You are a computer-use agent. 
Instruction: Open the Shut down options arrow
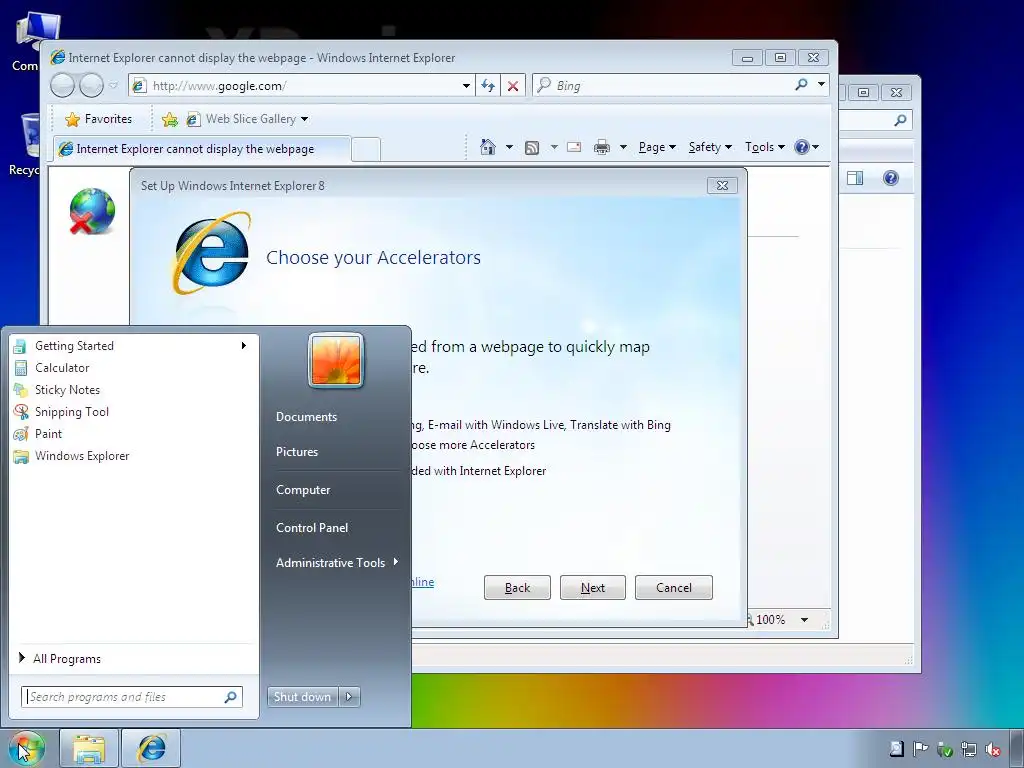(x=349, y=697)
